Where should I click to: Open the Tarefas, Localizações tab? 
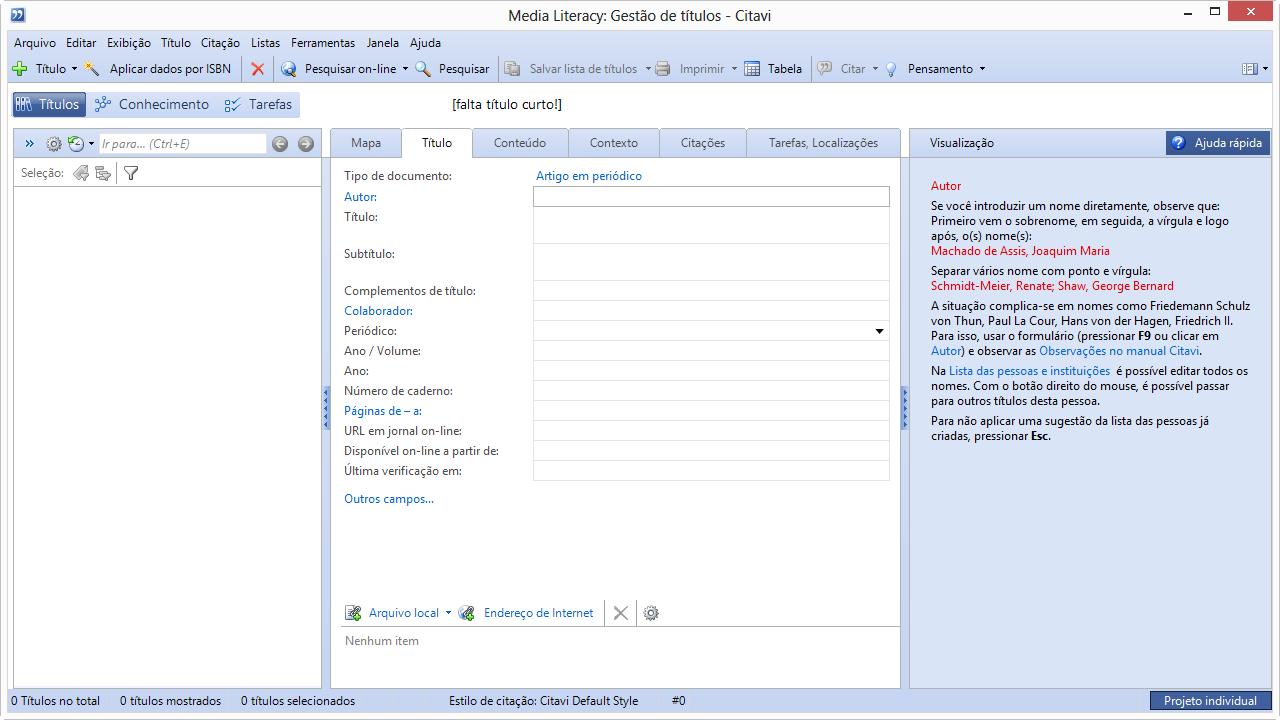point(823,143)
